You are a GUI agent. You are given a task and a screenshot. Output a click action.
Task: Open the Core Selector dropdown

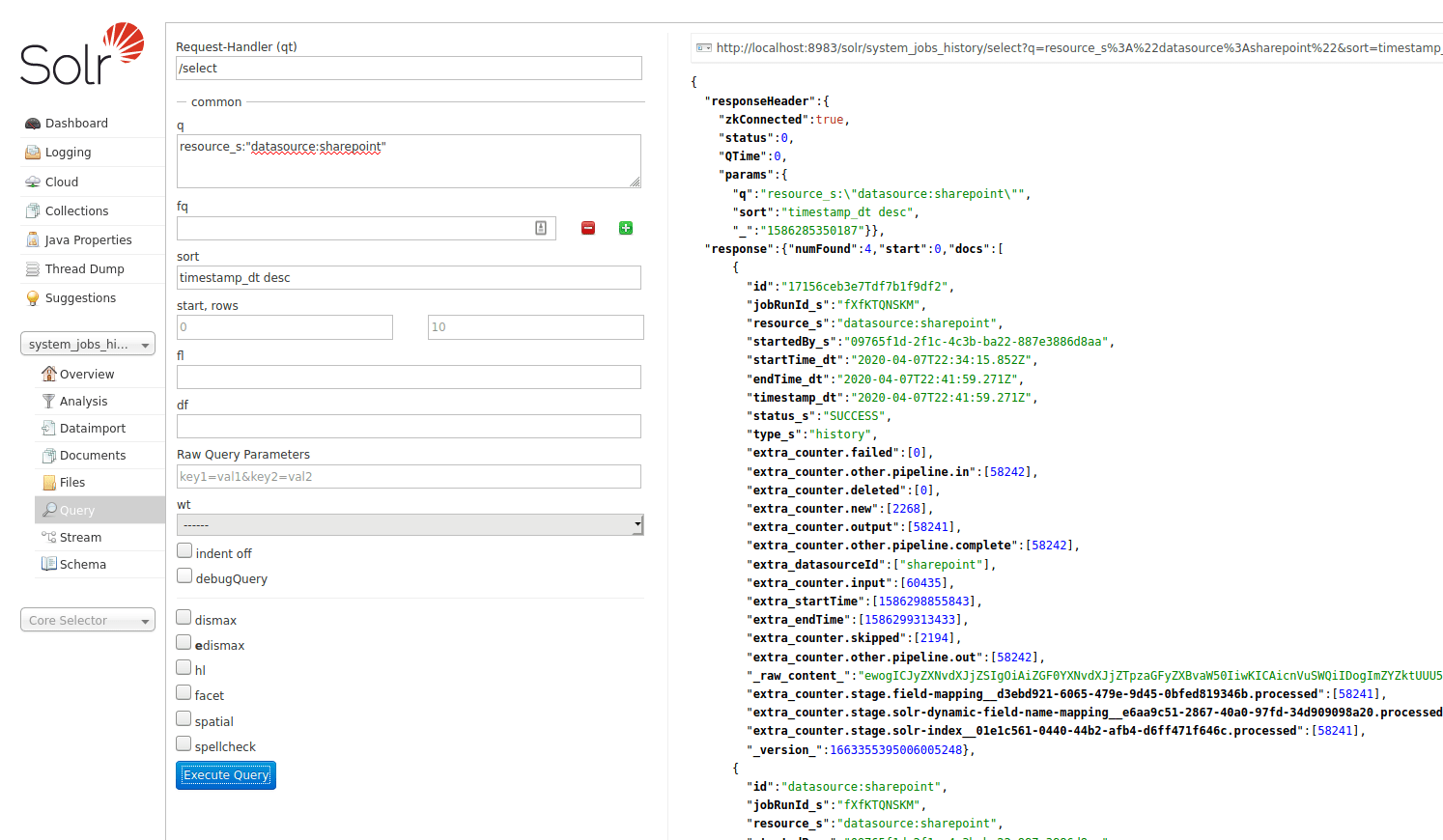(87, 620)
